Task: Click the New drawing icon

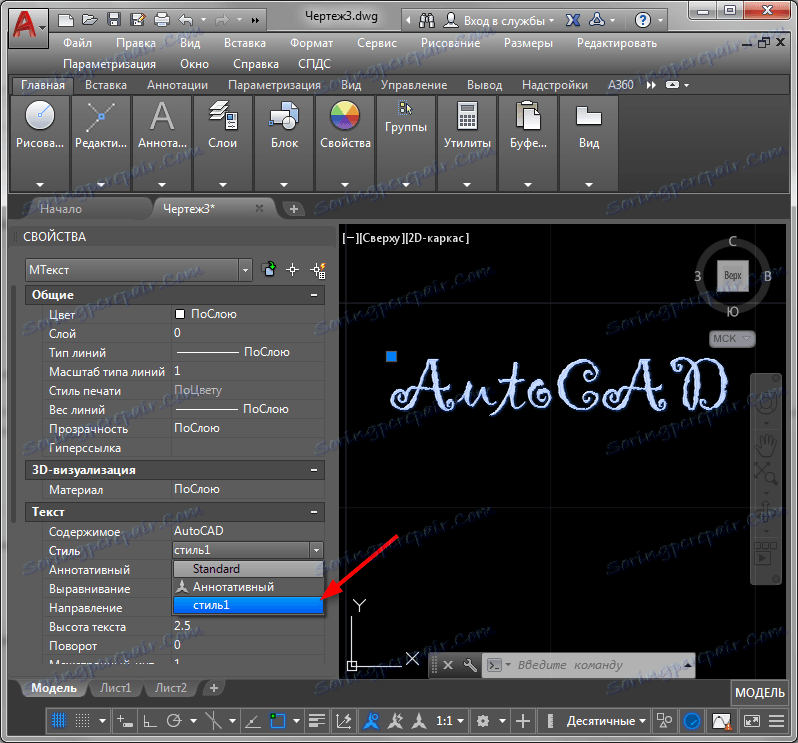Action: point(66,20)
